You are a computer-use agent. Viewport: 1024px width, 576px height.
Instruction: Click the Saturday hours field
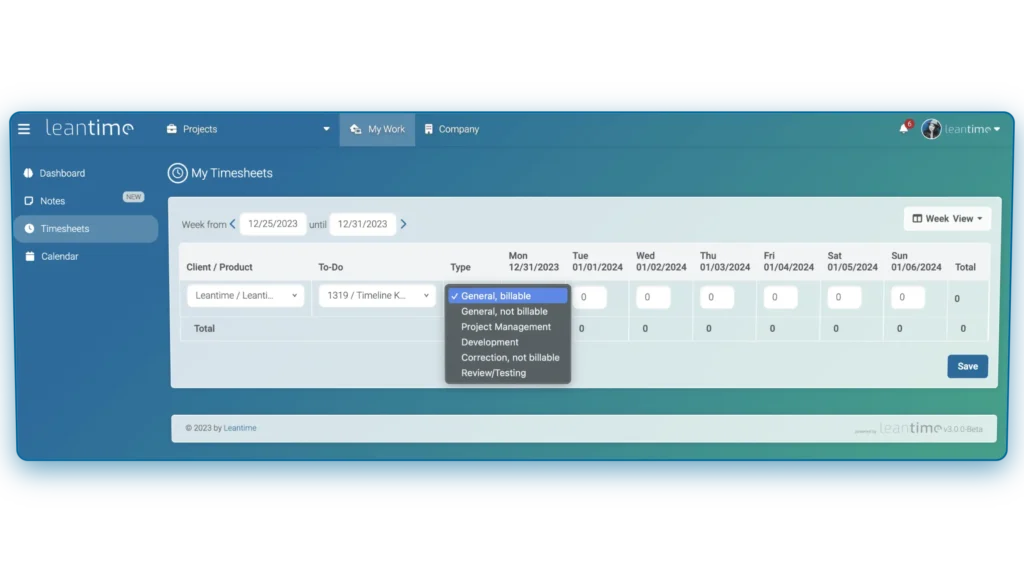844,297
